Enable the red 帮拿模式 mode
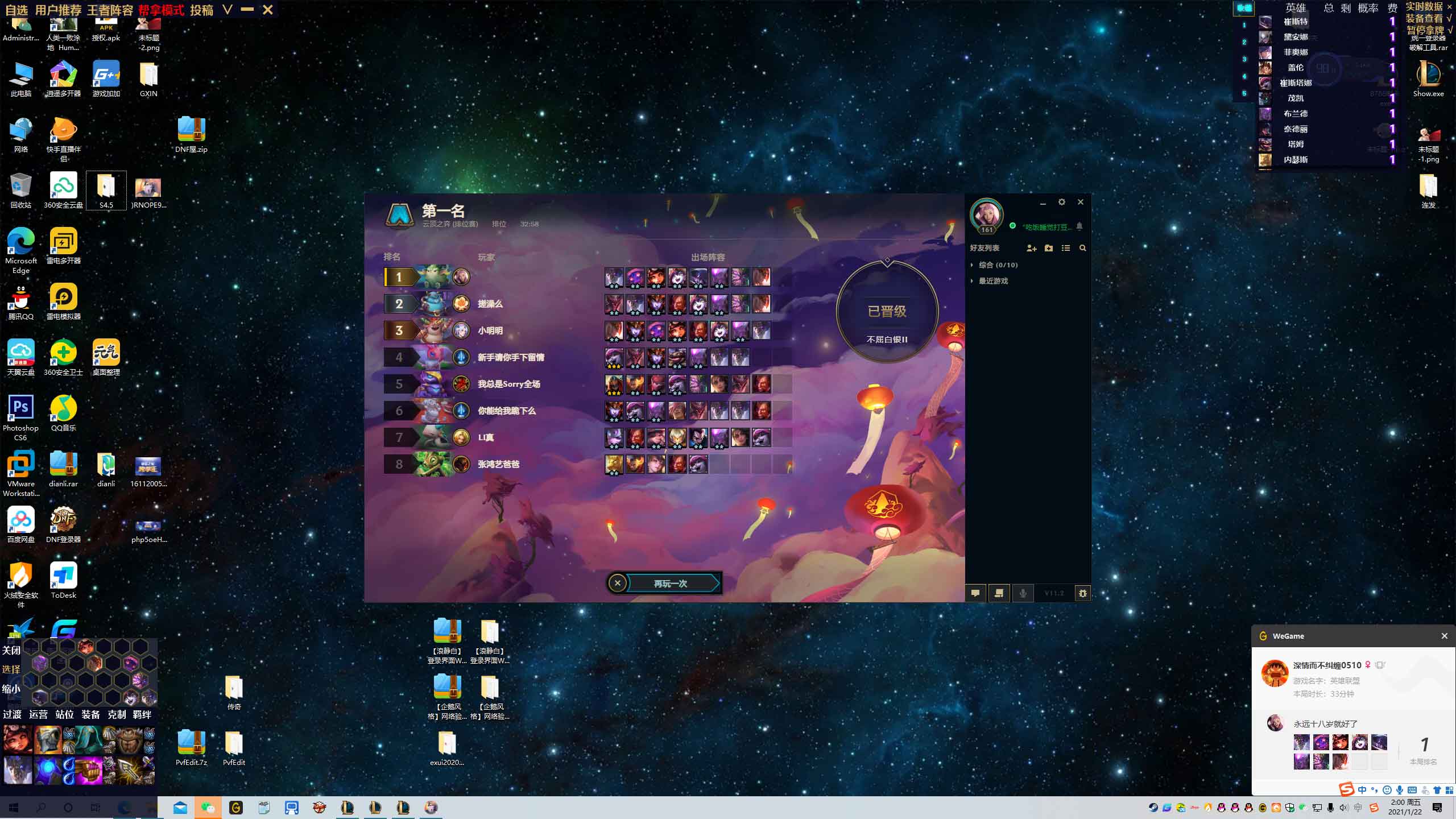The height and width of the screenshot is (819, 1456). pos(161,10)
